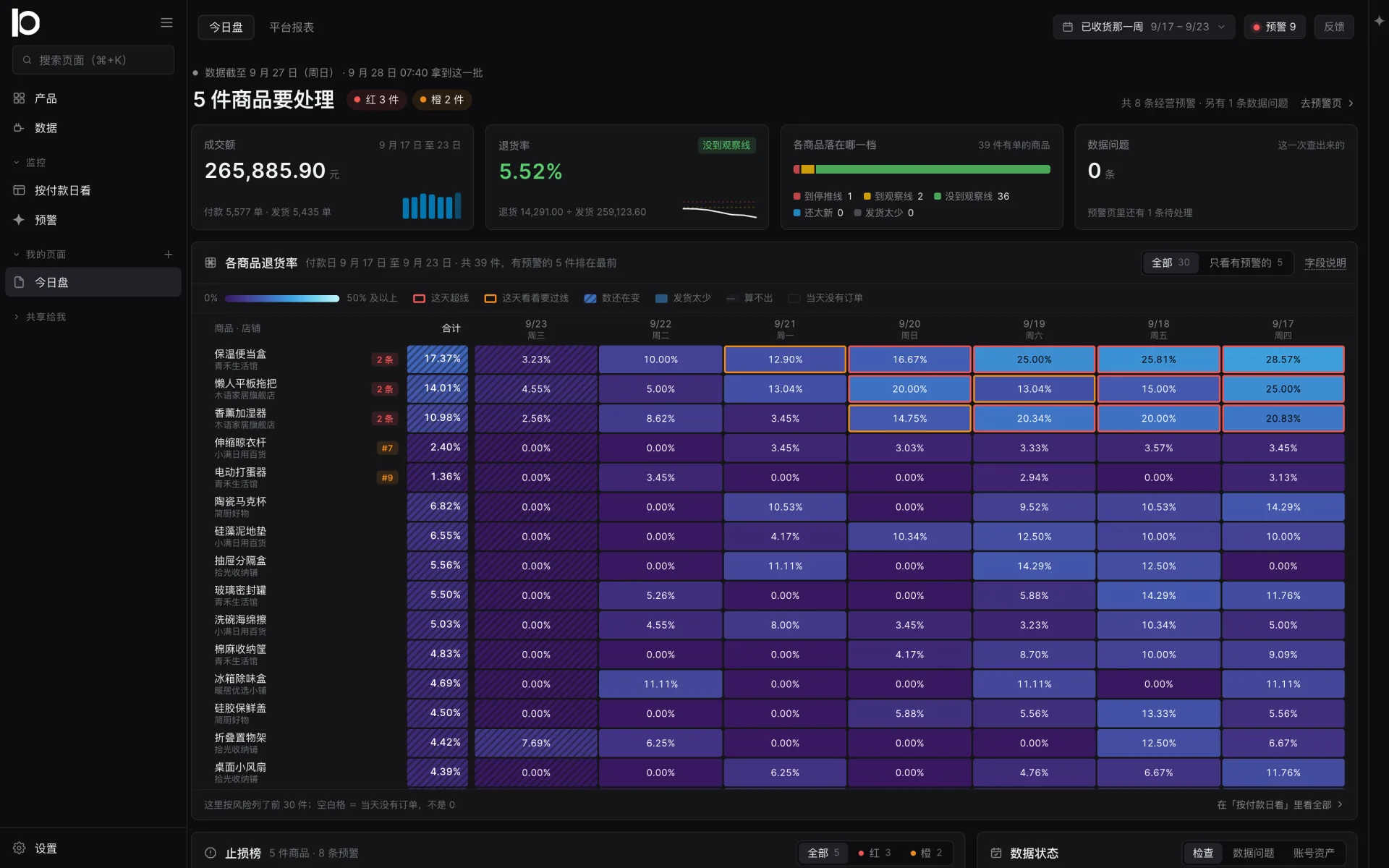Click the 0% to 50% color gradient bar

point(282,298)
